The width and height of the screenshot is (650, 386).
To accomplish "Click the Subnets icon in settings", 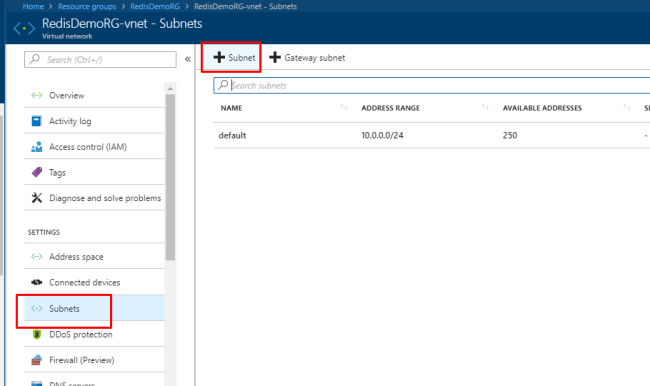I will [x=36, y=308].
